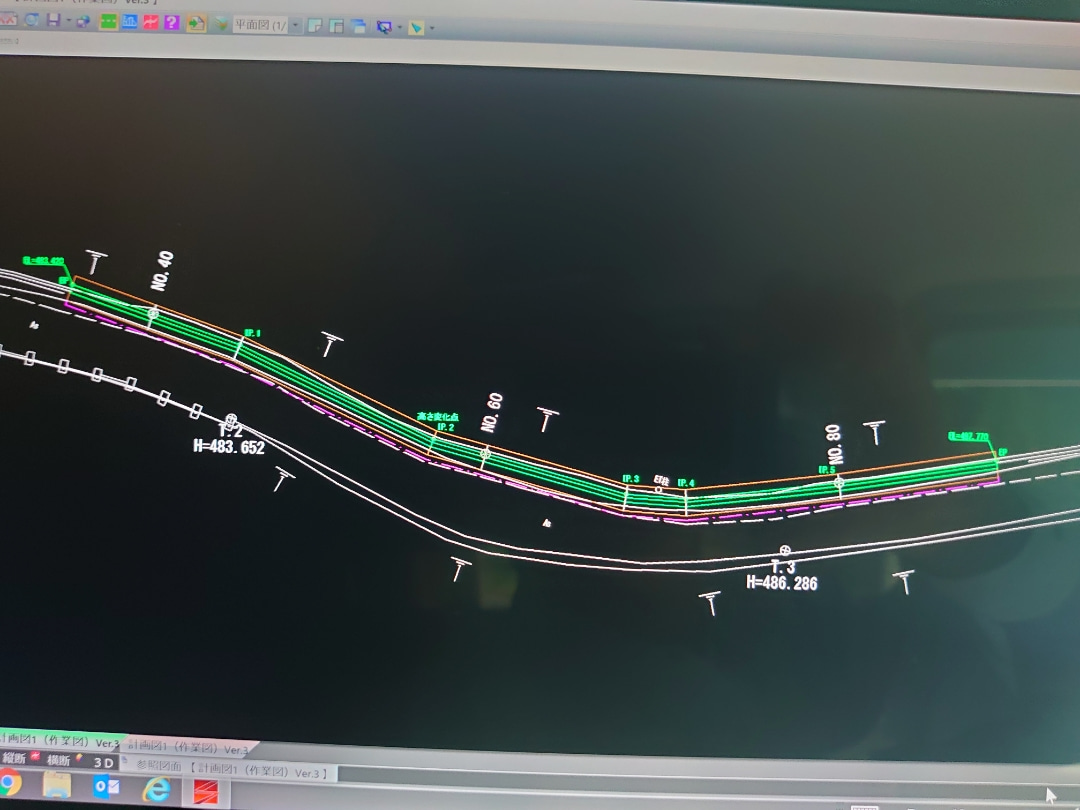The height and width of the screenshot is (810, 1080).
Task: Click the T.2 survey point marker
Action: click(231, 419)
